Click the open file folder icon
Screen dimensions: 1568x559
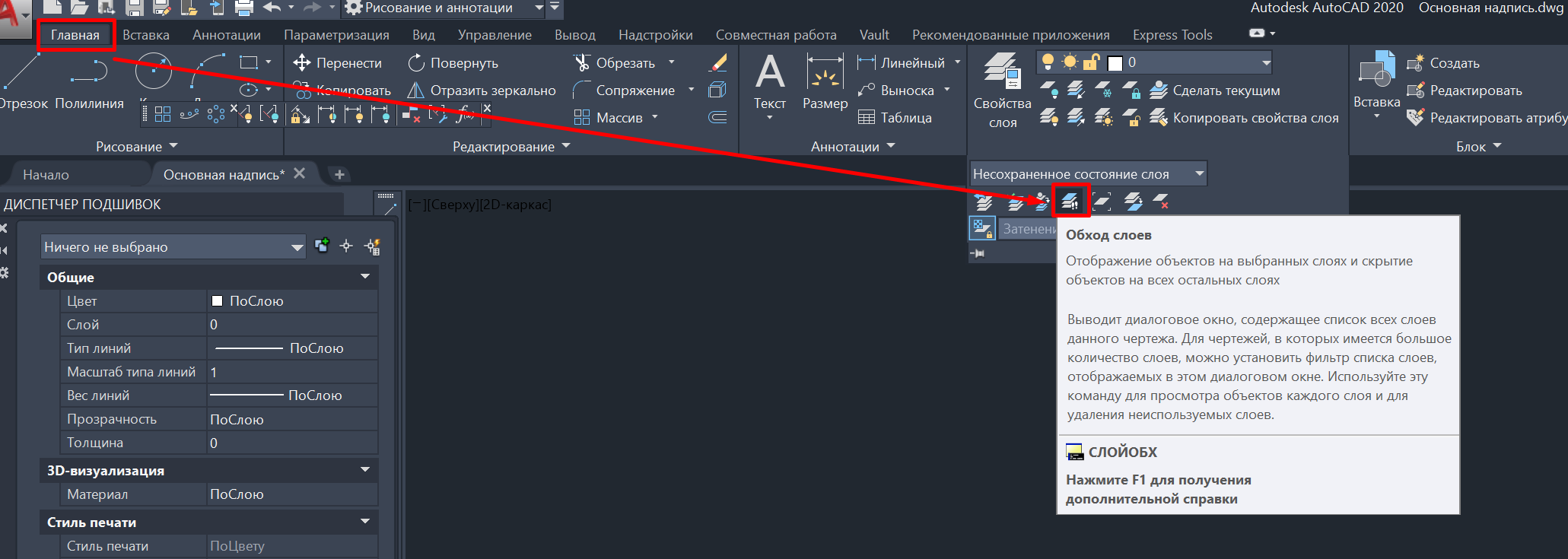click(79, 8)
